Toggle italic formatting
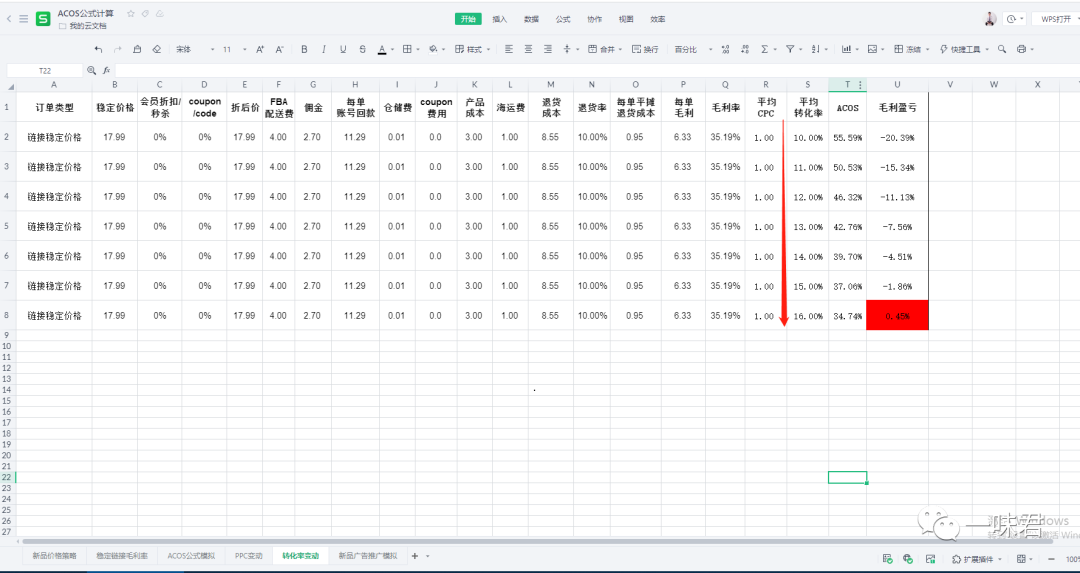 pyautogui.click(x=323, y=49)
